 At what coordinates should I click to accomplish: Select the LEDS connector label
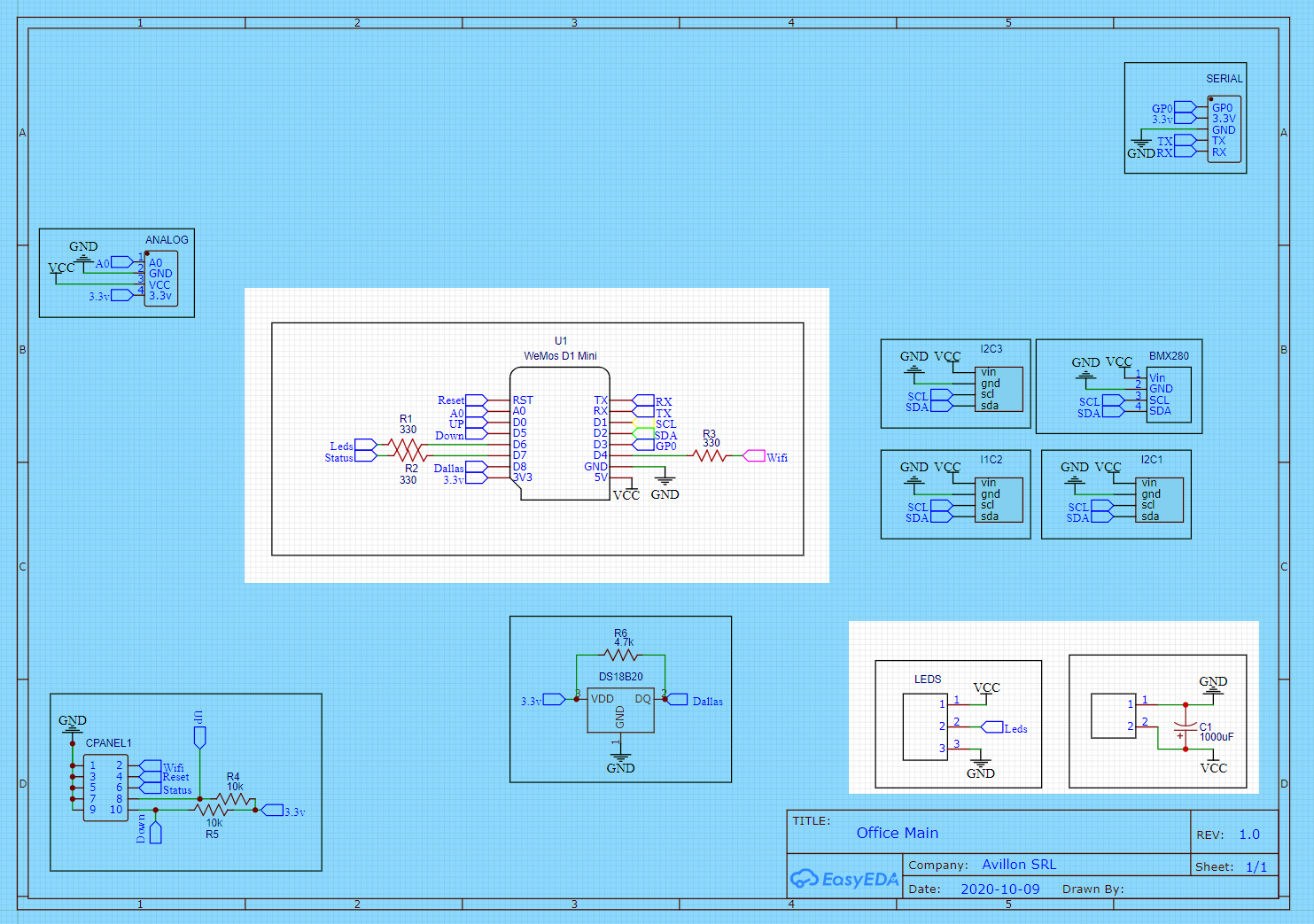928,679
